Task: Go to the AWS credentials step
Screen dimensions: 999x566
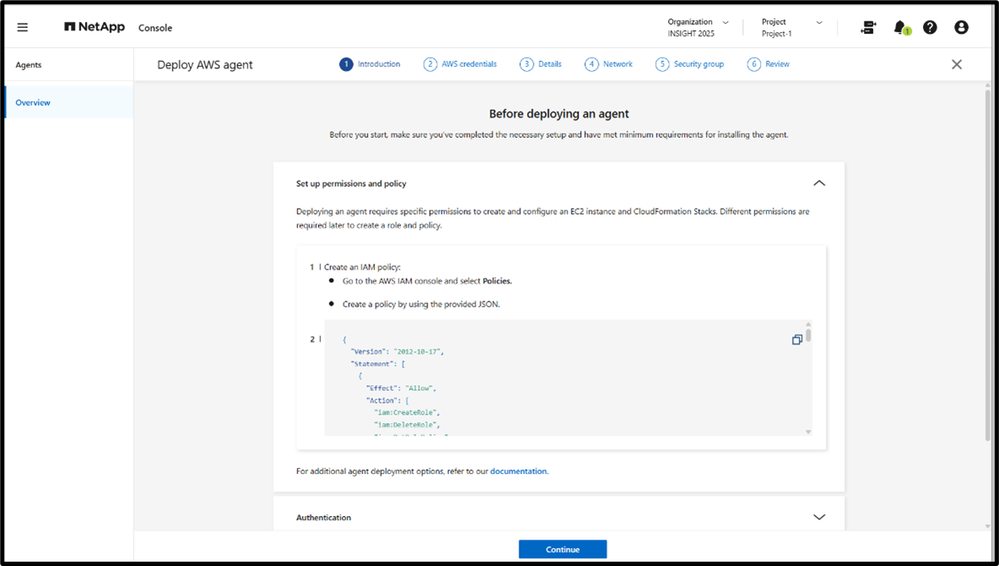Action: point(460,64)
